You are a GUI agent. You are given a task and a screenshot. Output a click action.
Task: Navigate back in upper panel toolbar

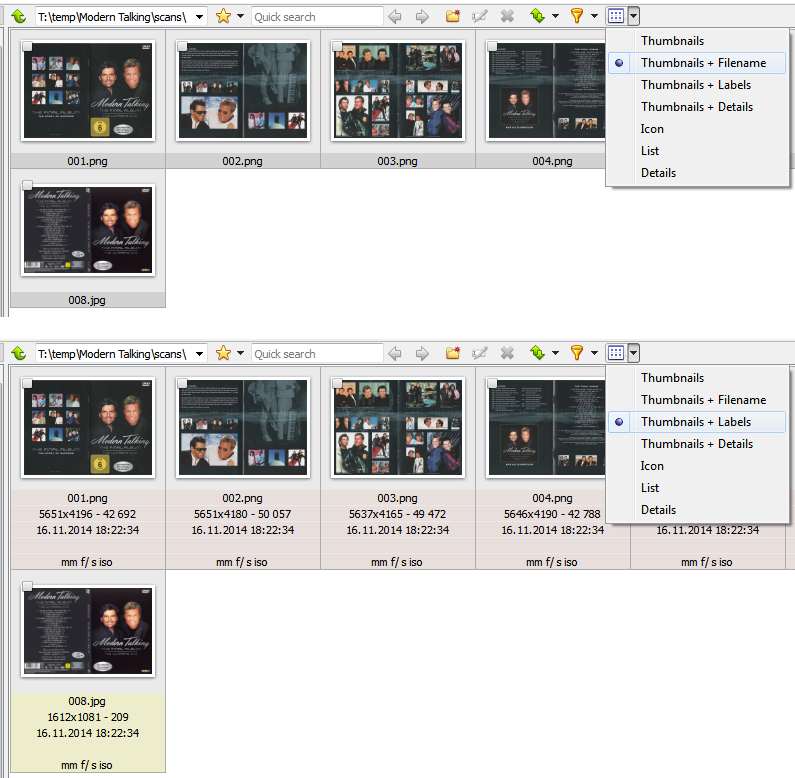pos(394,17)
